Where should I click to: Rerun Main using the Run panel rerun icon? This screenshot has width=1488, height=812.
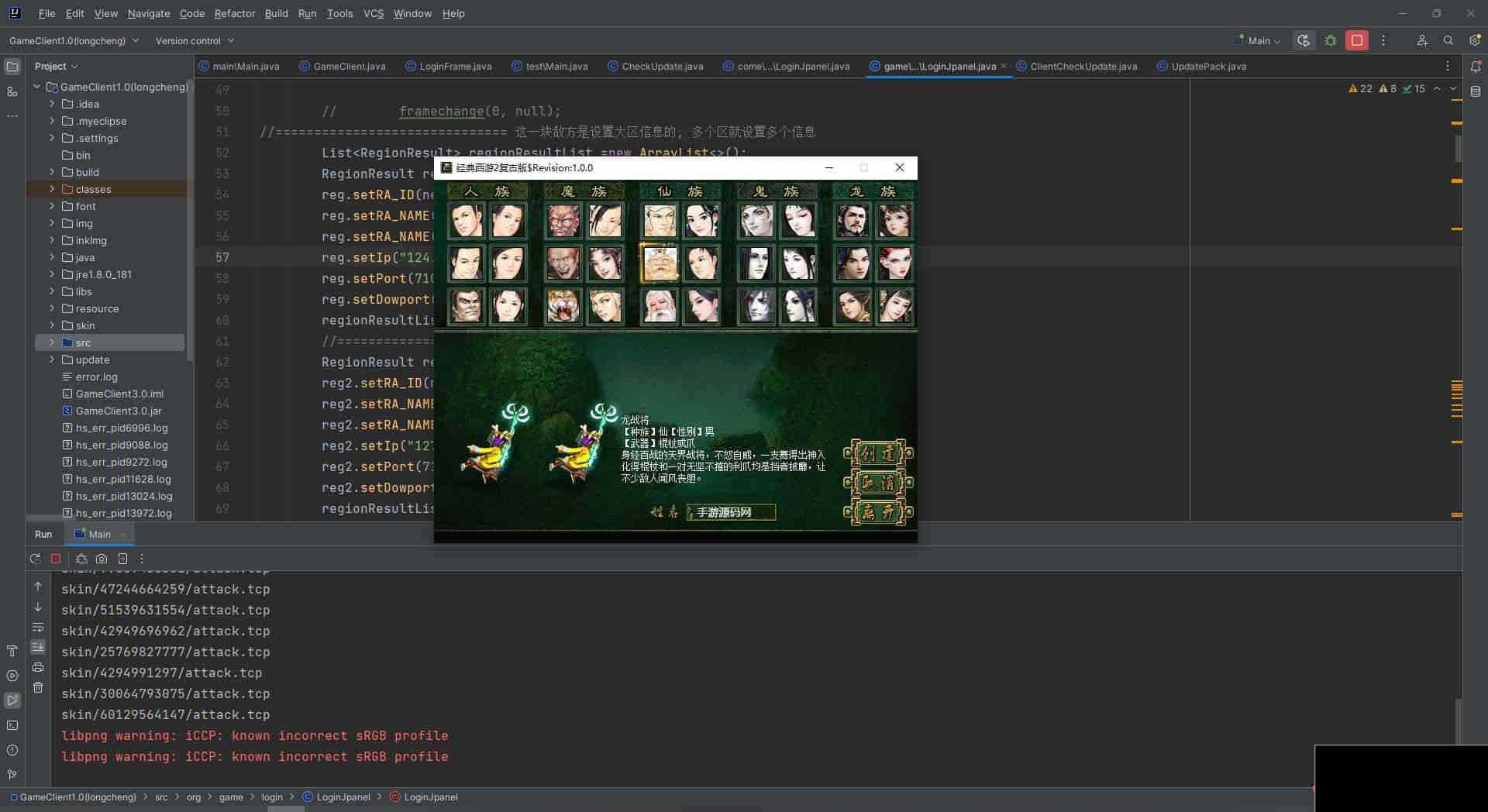(35, 559)
